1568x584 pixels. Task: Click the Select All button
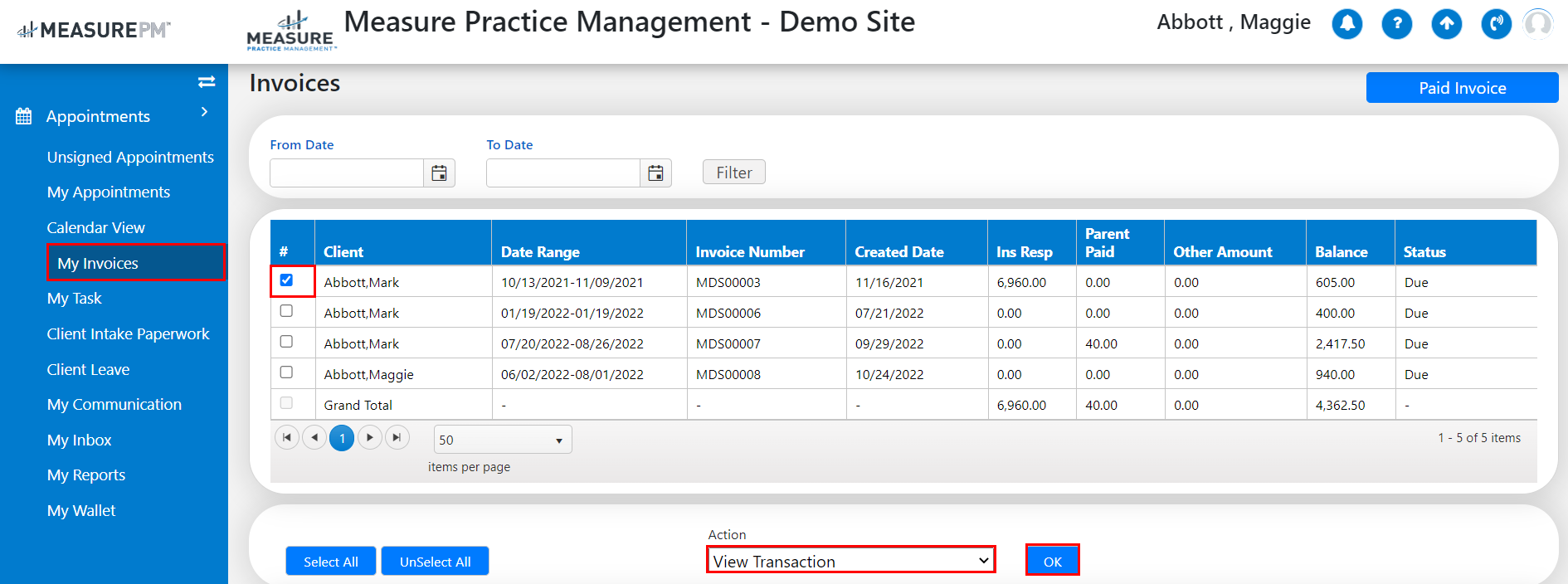pos(331,562)
